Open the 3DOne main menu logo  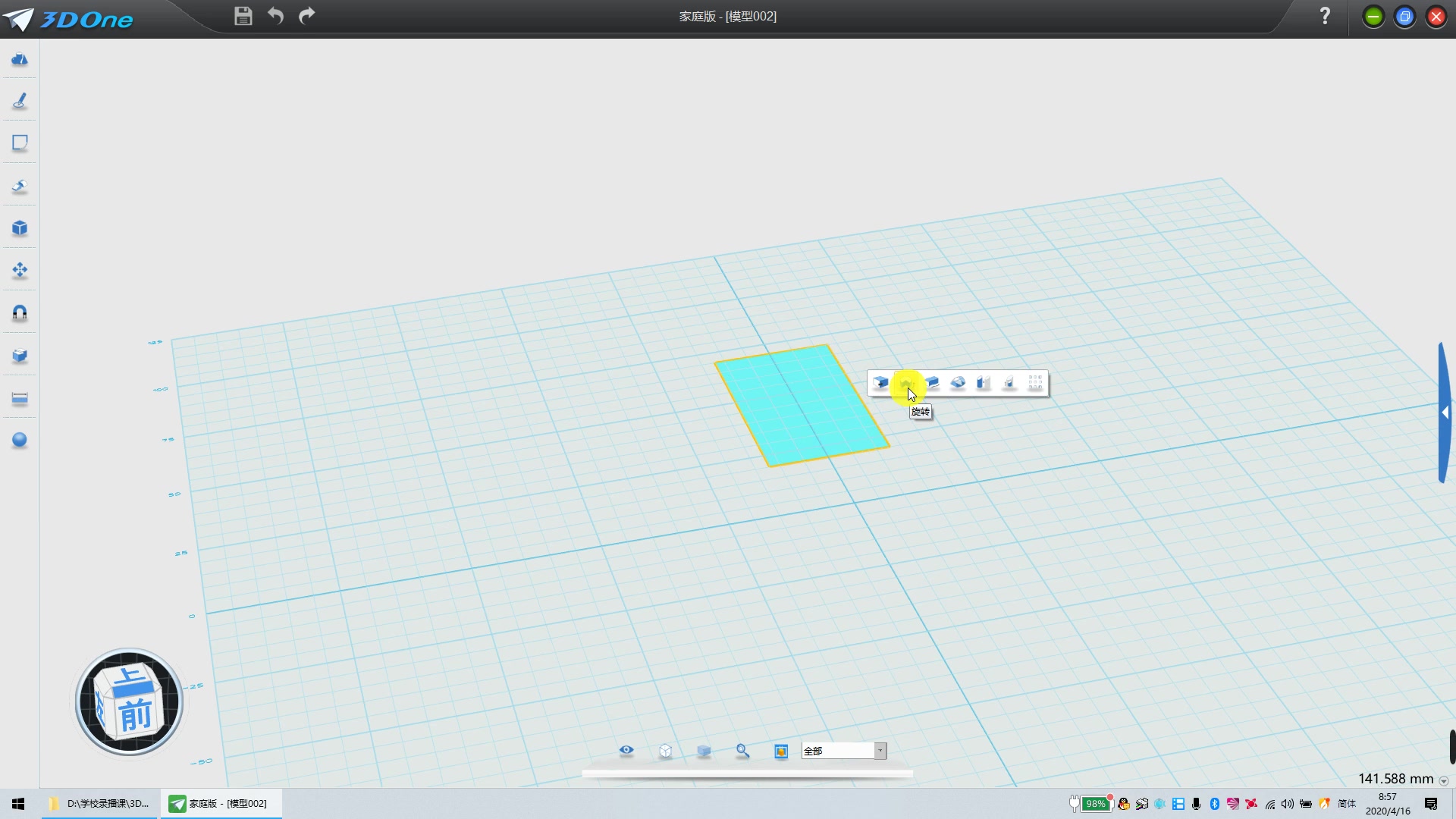click(x=68, y=19)
